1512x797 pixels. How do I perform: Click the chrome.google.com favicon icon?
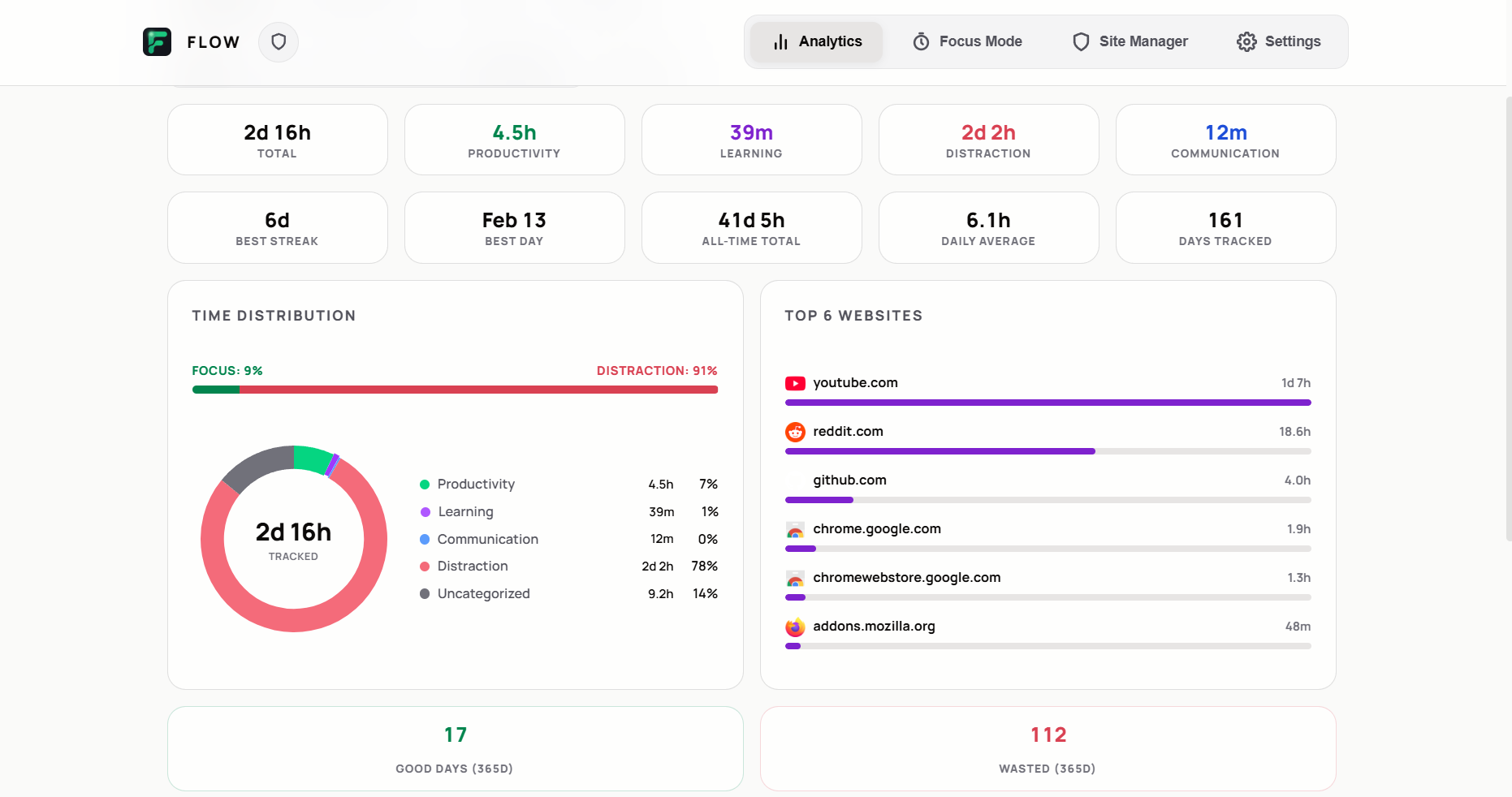(795, 529)
